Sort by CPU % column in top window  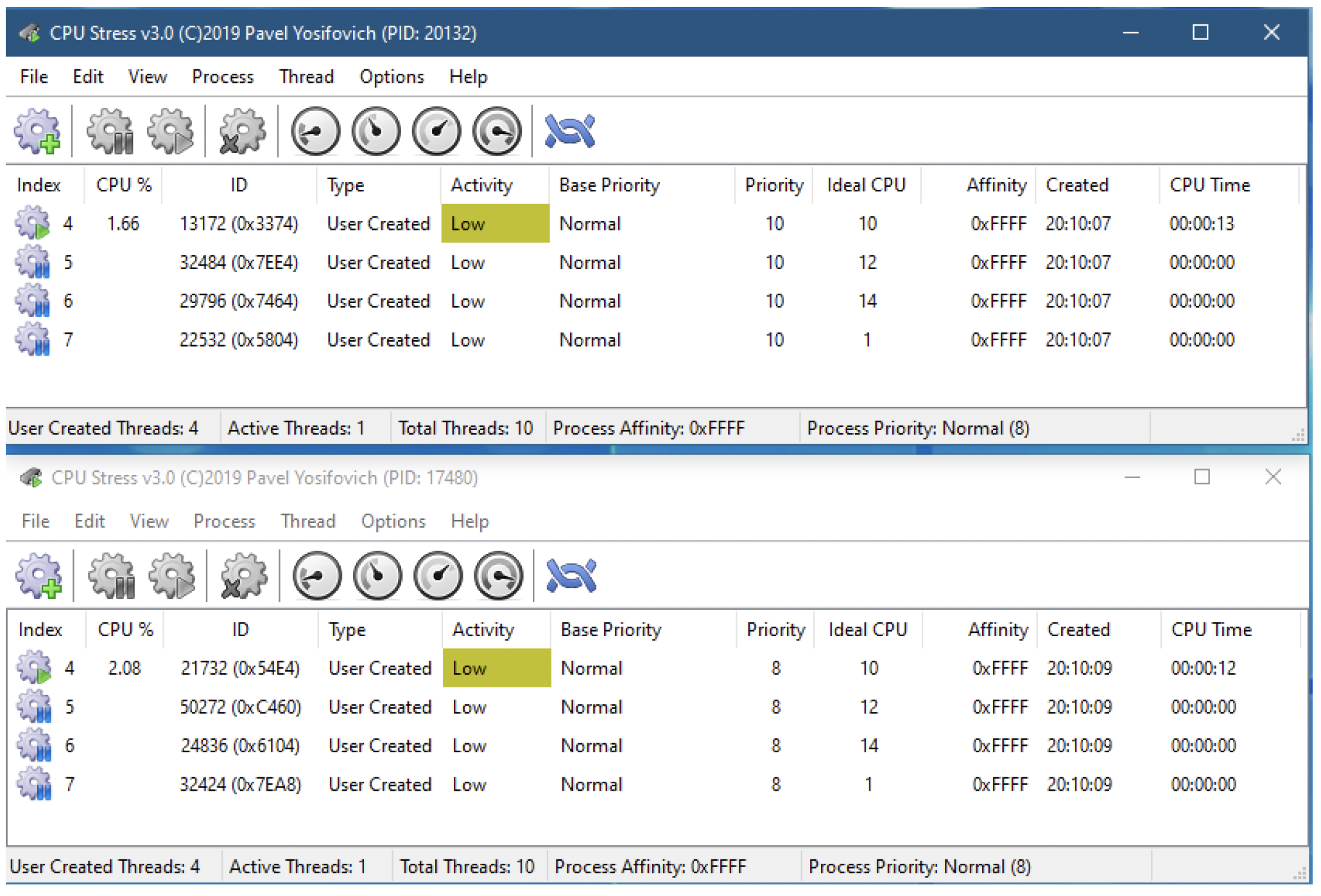tap(123, 185)
